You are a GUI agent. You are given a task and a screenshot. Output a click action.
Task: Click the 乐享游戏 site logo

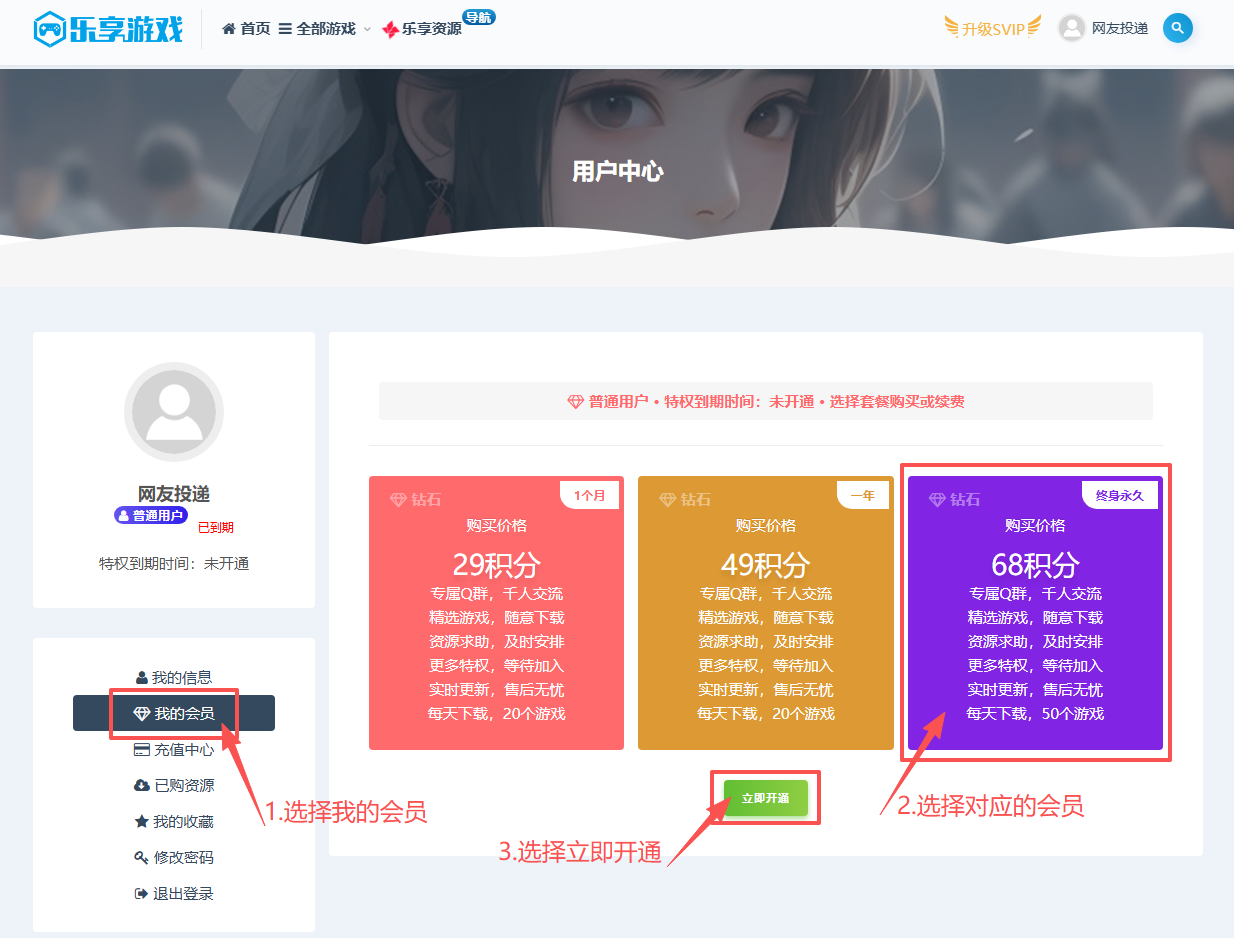pyautogui.click(x=108, y=29)
